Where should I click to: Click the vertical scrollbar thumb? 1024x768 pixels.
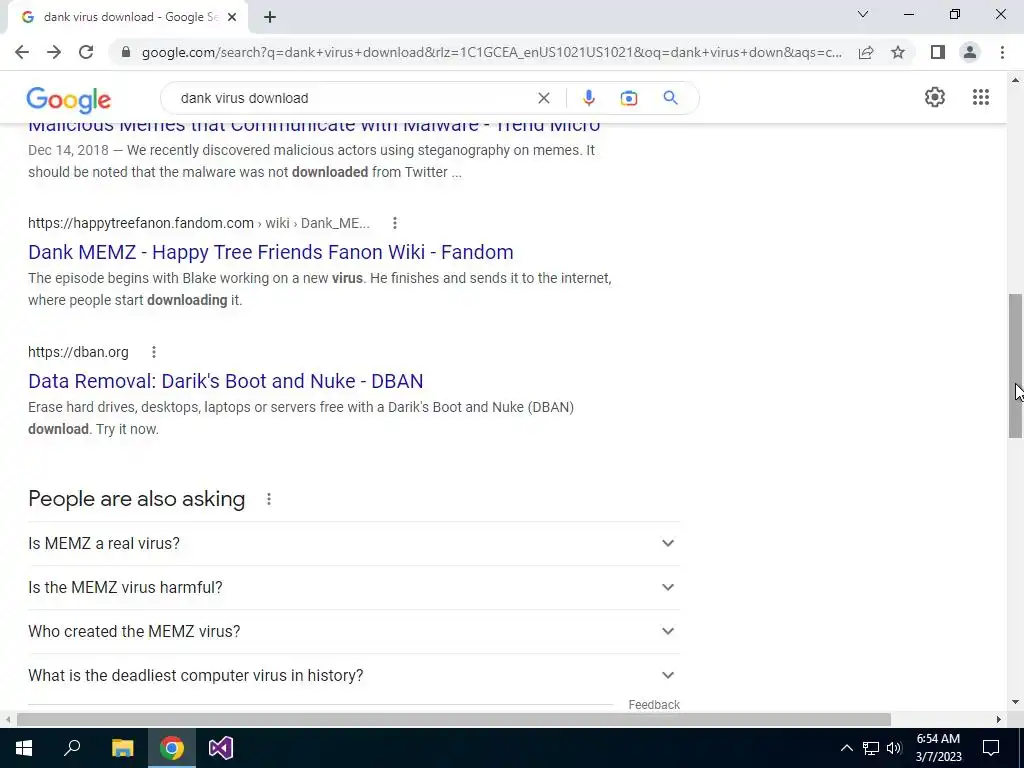click(1015, 366)
